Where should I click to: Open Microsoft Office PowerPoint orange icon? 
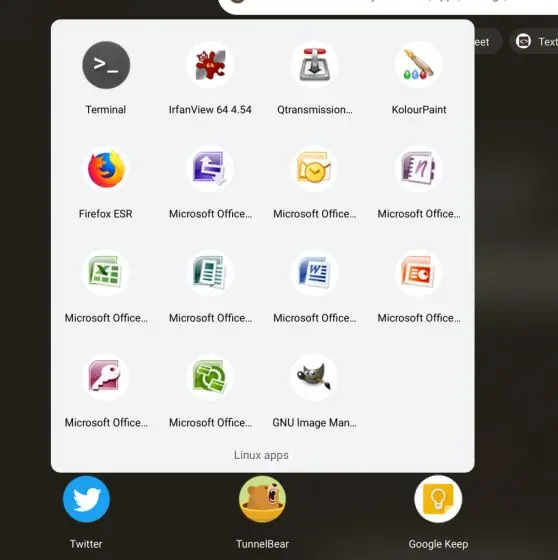(x=419, y=273)
